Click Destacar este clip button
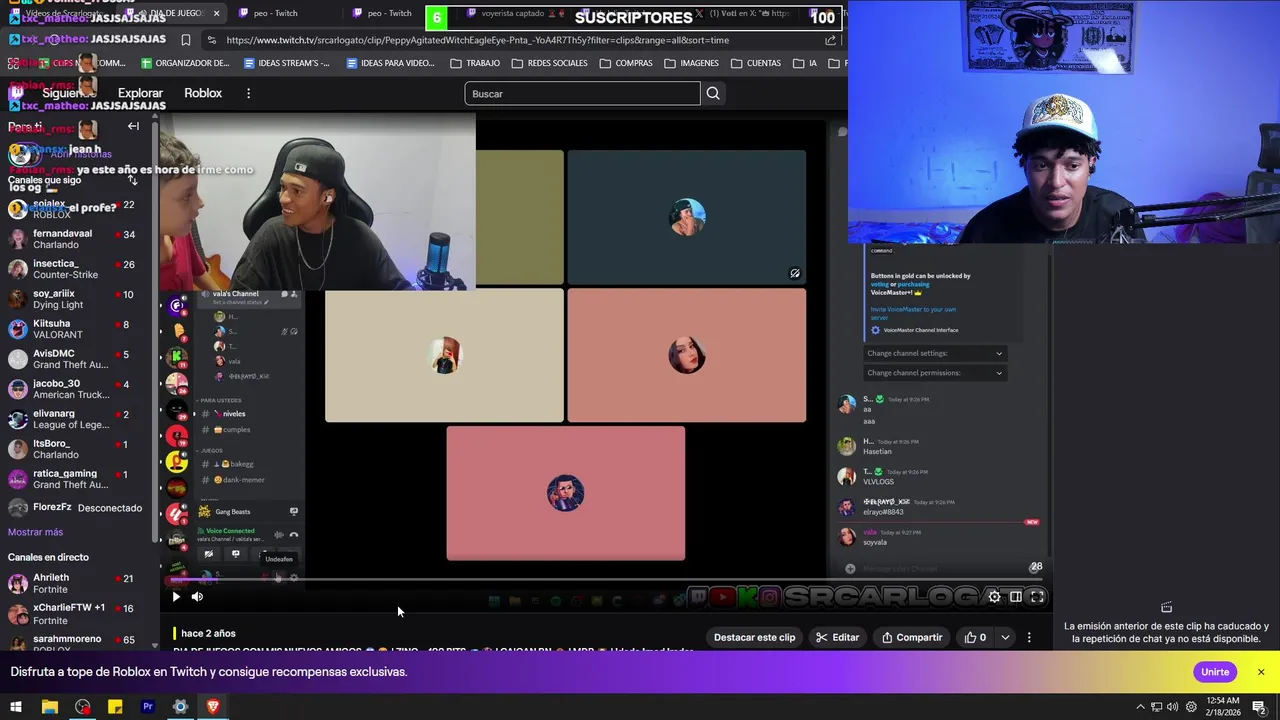The width and height of the screenshot is (1280, 720). (x=754, y=637)
